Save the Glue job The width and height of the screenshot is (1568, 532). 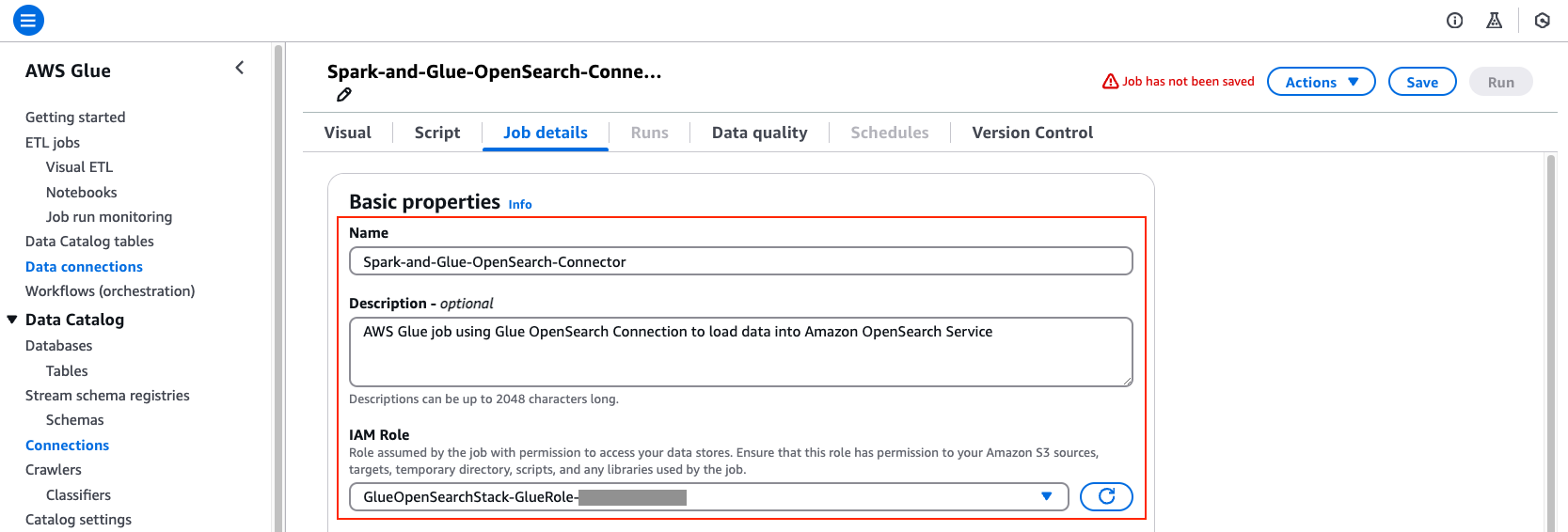[x=1422, y=82]
